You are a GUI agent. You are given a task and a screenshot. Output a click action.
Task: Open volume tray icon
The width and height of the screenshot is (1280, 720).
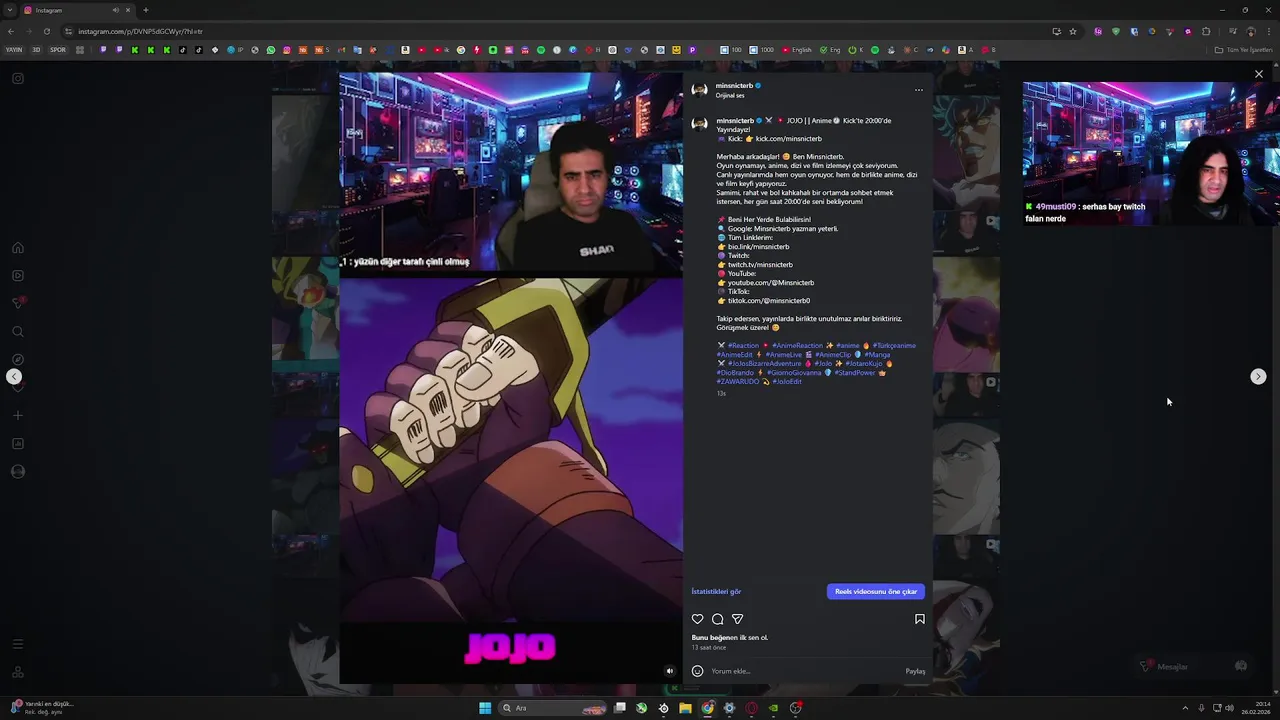tap(1229, 708)
